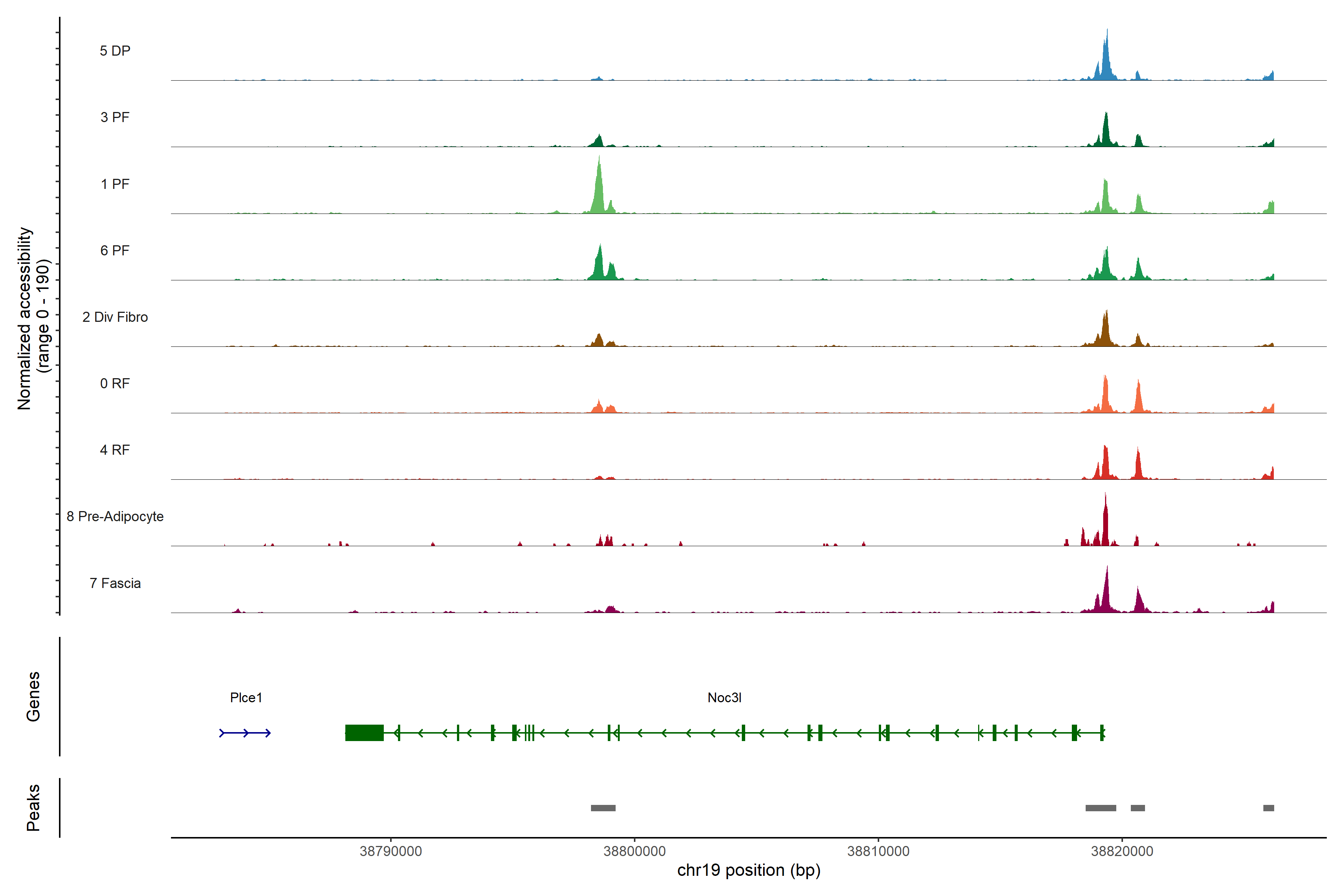Click the 4 RF track label
Viewport: 1344px width, 896px height.
(x=115, y=450)
